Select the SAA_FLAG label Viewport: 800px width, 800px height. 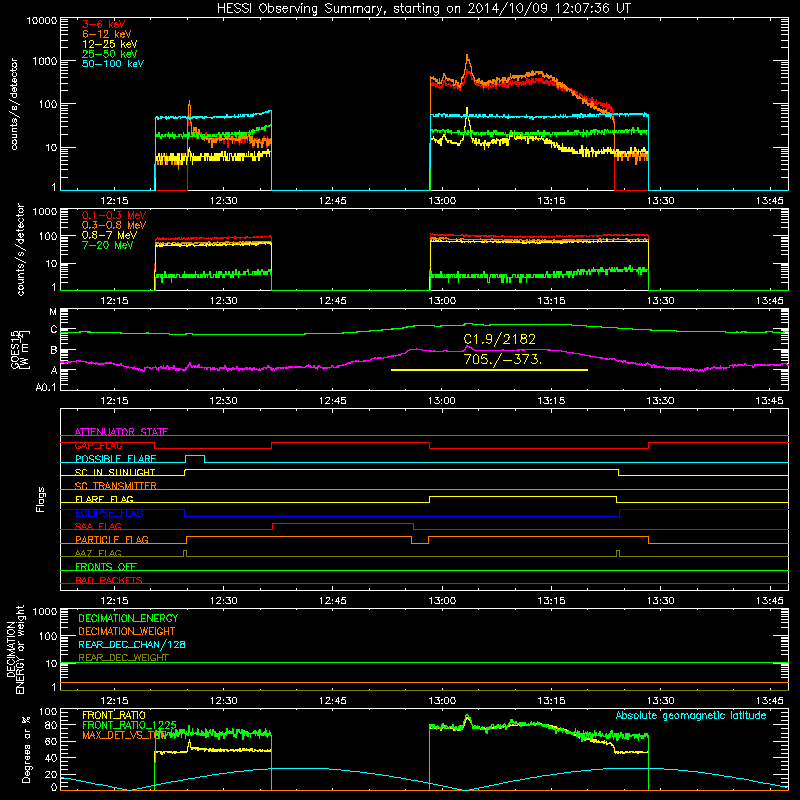pos(98,526)
